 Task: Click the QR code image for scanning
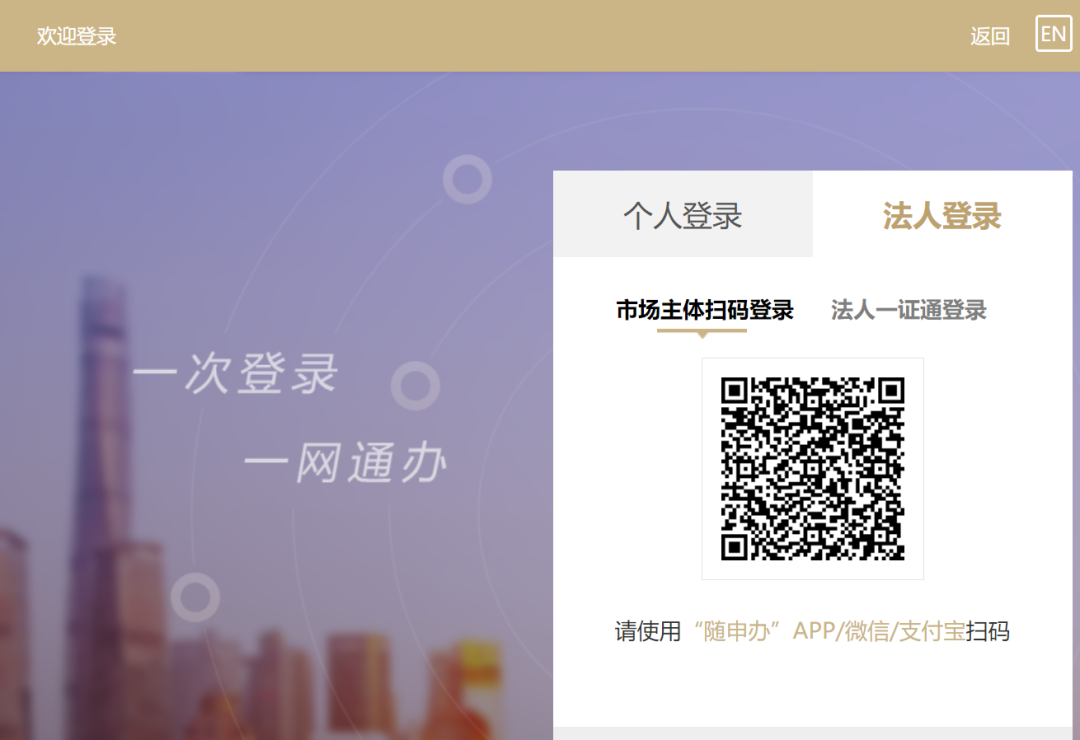(x=812, y=468)
